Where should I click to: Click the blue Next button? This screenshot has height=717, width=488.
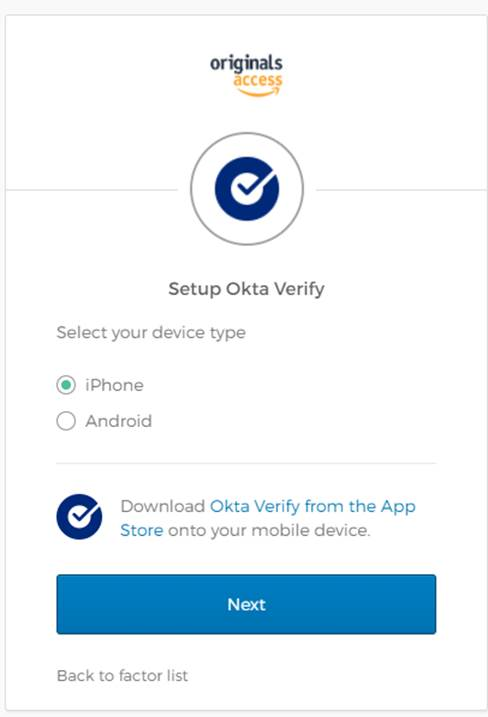click(246, 604)
